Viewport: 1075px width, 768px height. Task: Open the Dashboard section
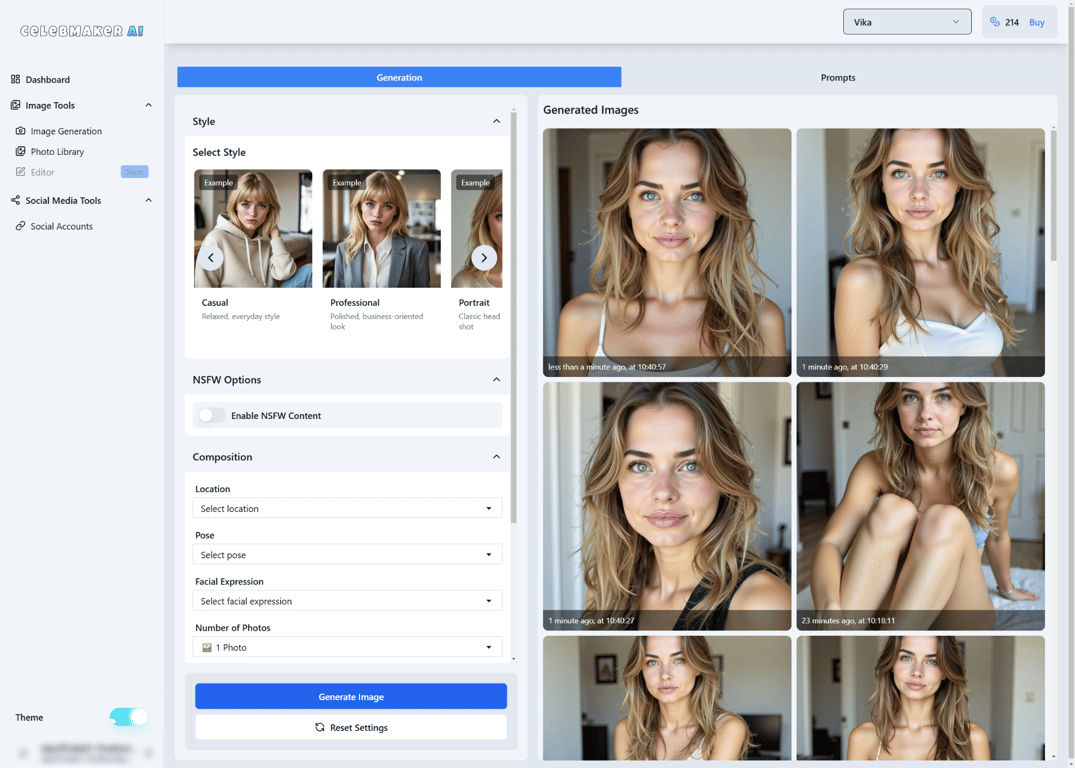pyautogui.click(x=47, y=79)
